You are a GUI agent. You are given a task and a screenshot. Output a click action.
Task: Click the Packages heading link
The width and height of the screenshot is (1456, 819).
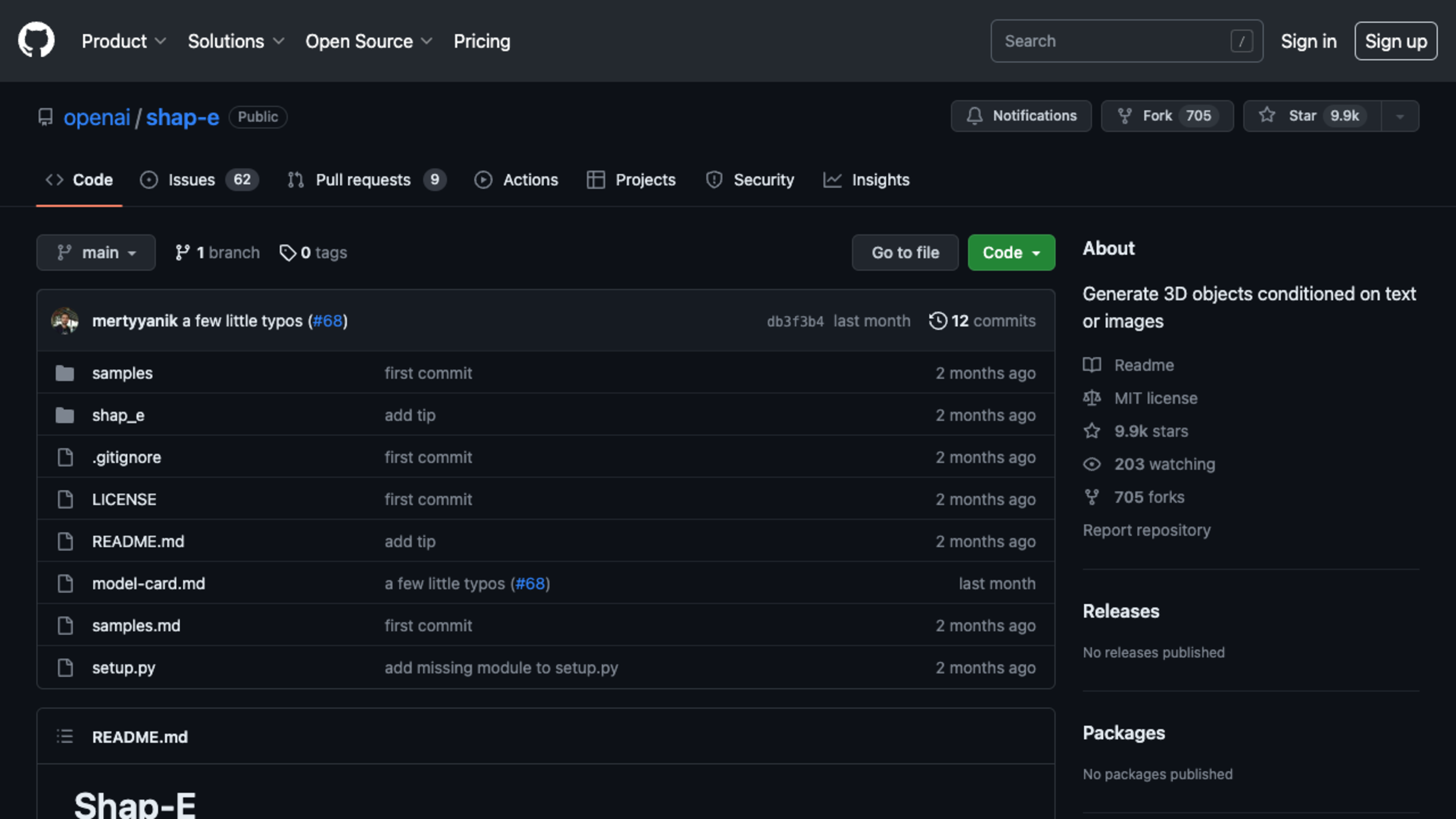pyautogui.click(x=1123, y=733)
